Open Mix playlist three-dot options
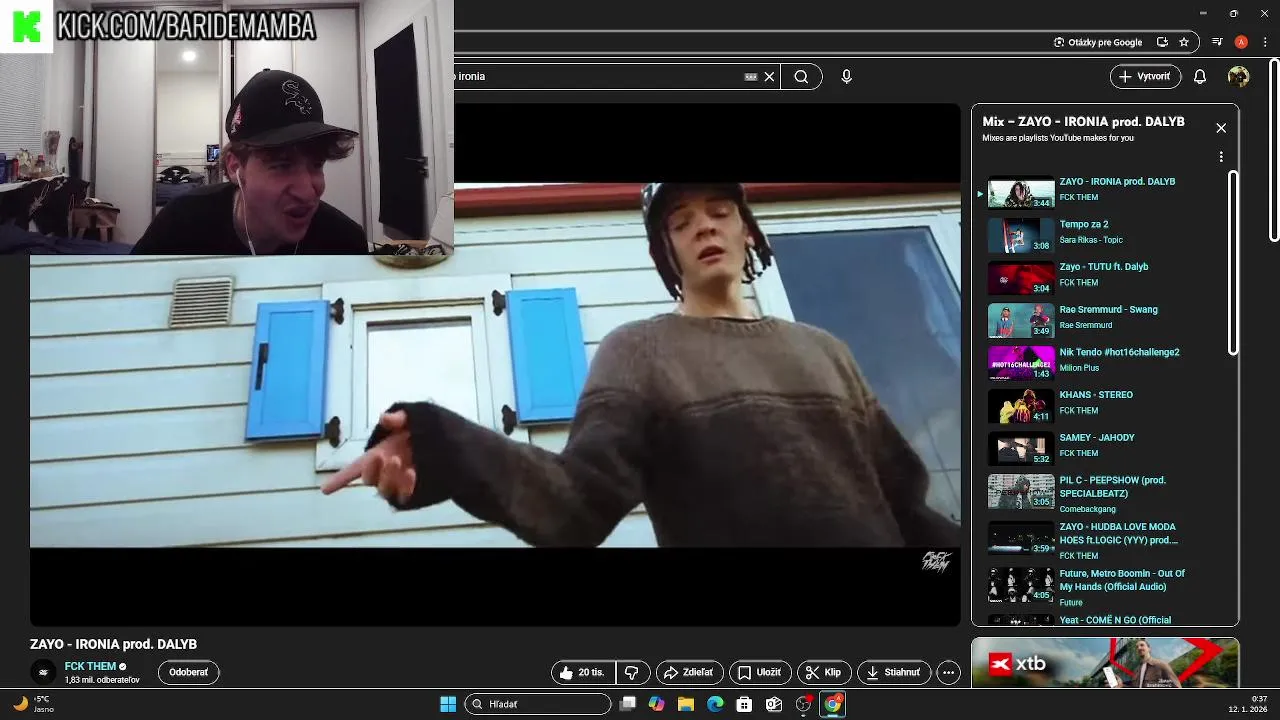The image size is (1280, 720). (1221, 157)
